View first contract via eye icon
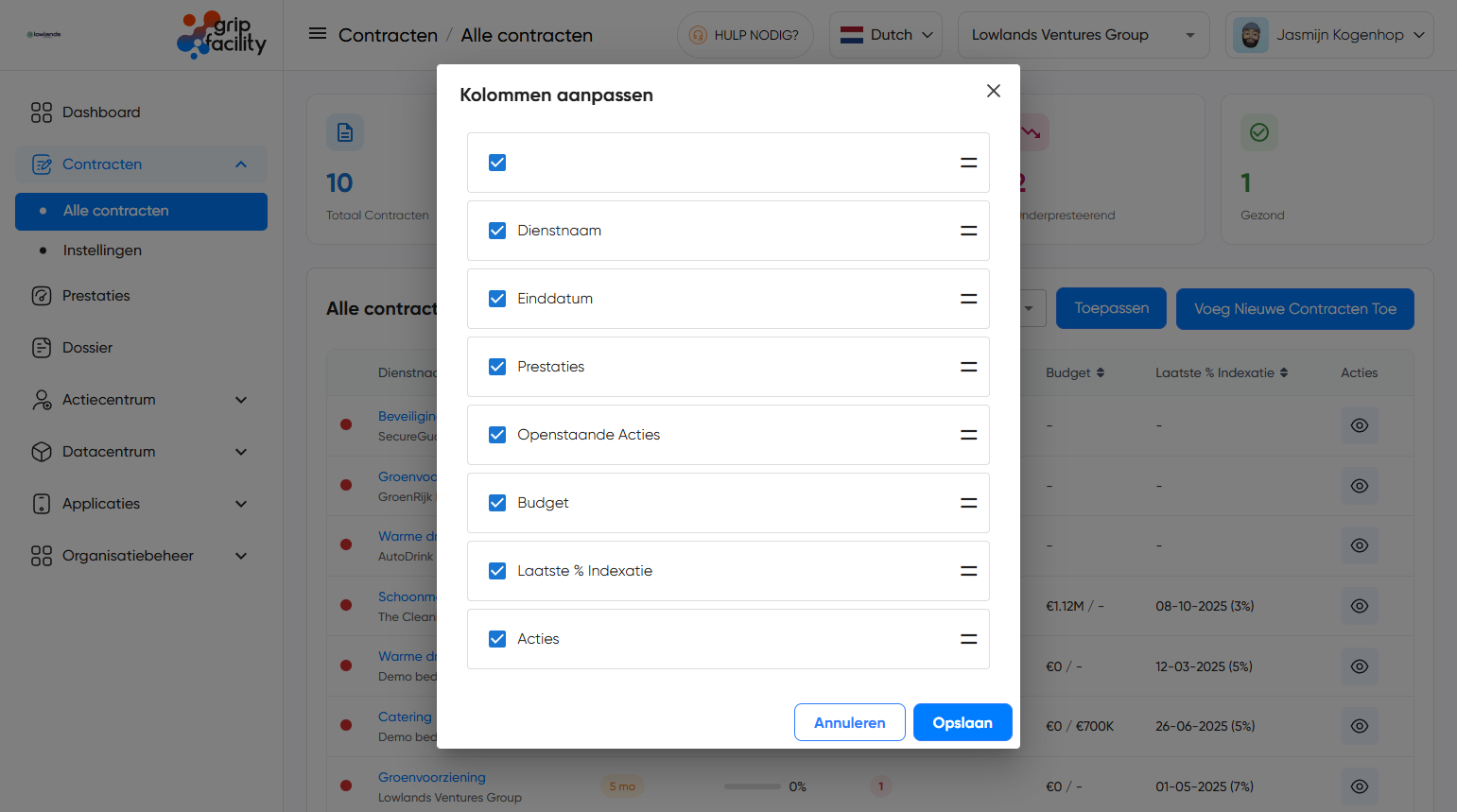 1358,425
